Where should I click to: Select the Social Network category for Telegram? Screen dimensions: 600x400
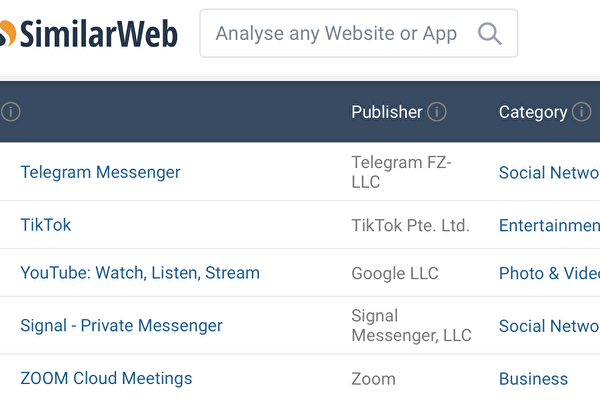pyautogui.click(x=549, y=173)
